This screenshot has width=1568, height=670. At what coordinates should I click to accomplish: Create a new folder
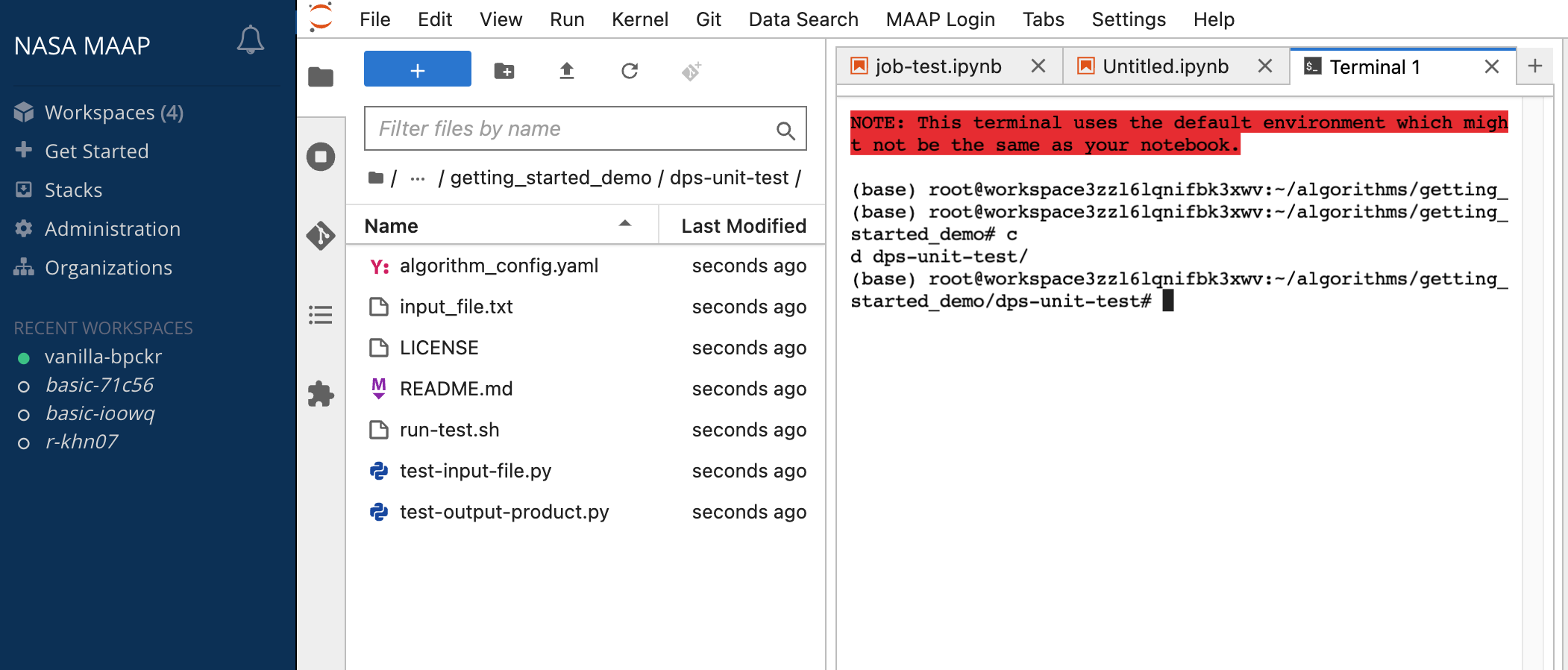point(504,71)
